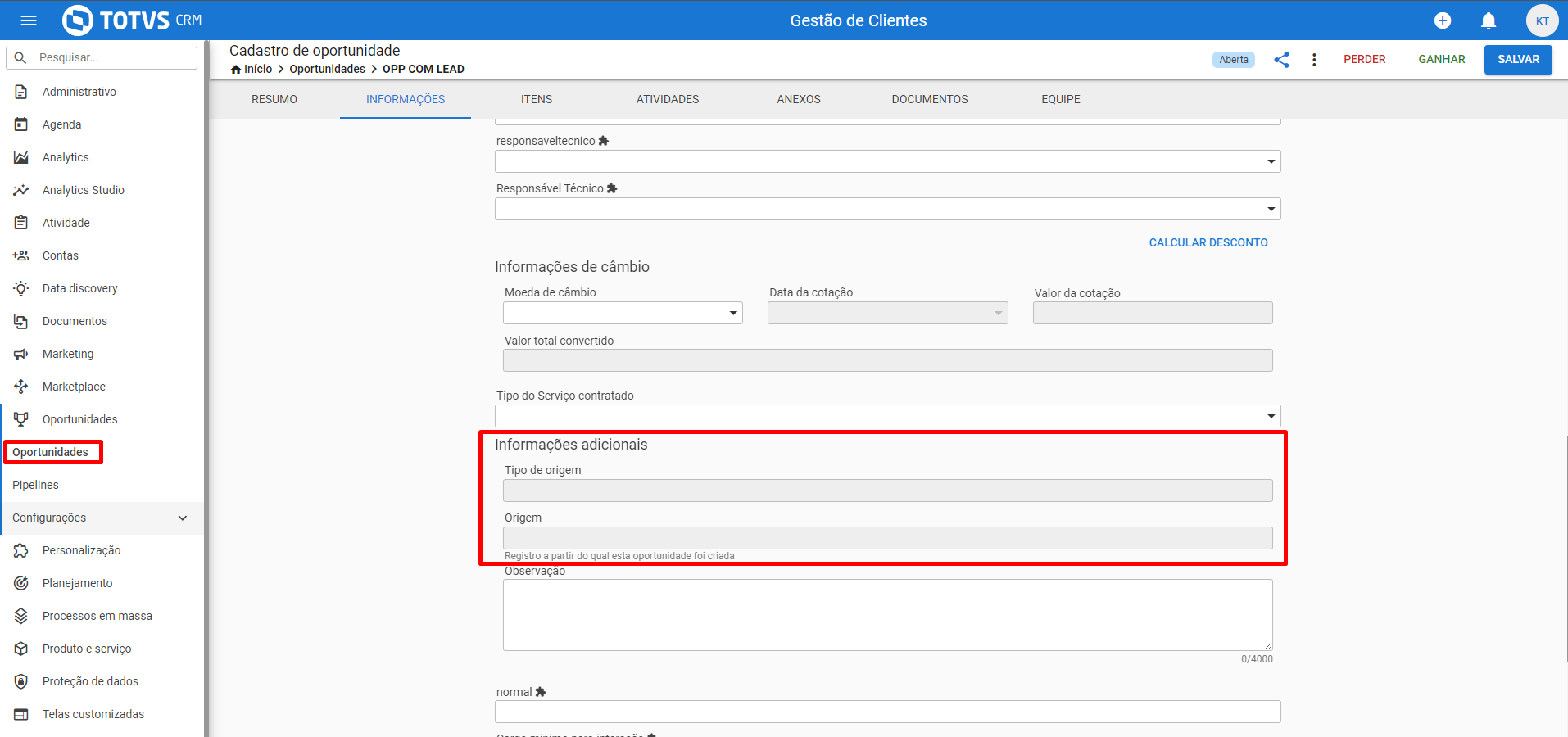This screenshot has height=737, width=1568.
Task: Click the Personalização puzzle icon
Action: [21, 550]
